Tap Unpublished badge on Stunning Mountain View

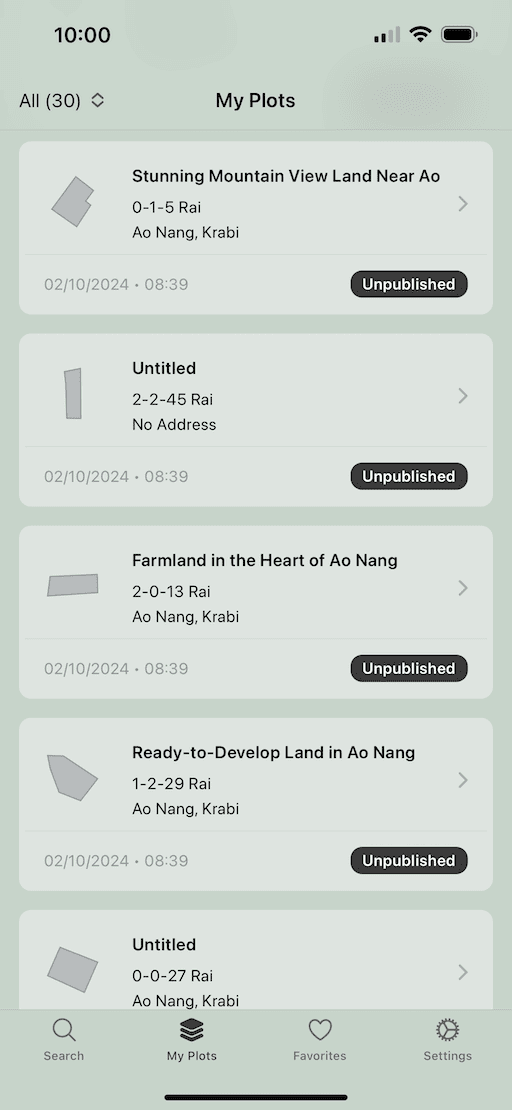[409, 284]
